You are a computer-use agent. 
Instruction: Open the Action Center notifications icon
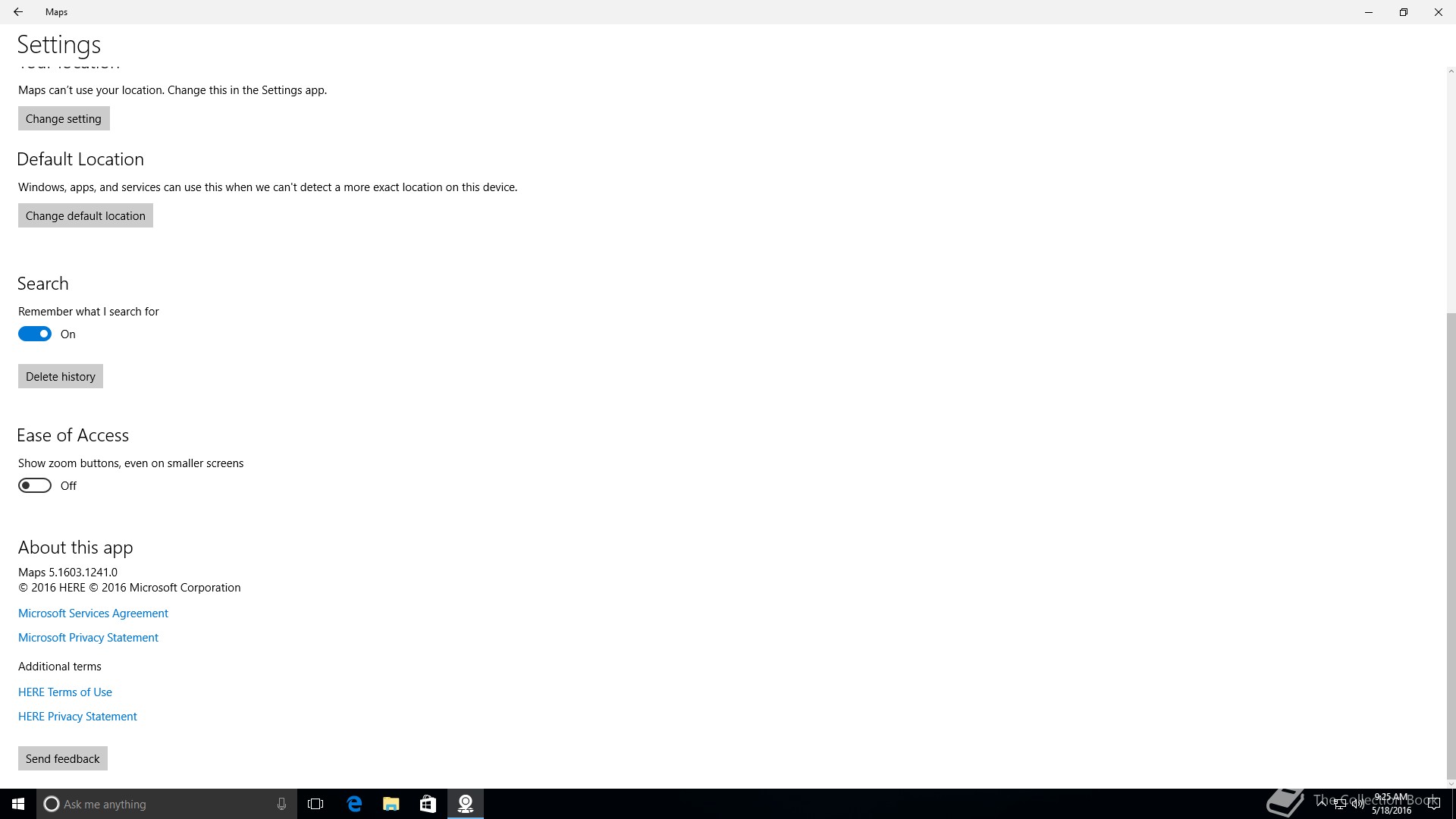pos(1433,805)
